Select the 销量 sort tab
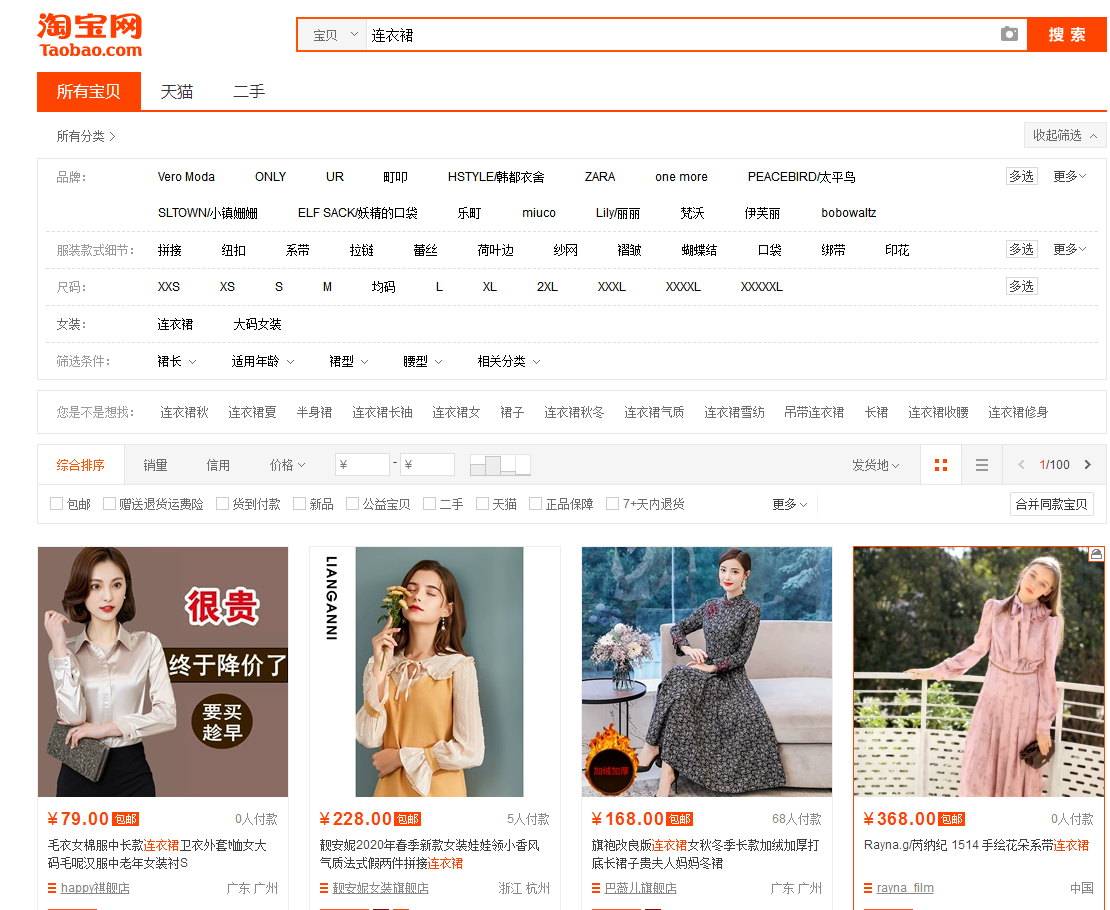Image resolution: width=1110 pixels, height=910 pixels. pyautogui.click(x=155, y=465)
